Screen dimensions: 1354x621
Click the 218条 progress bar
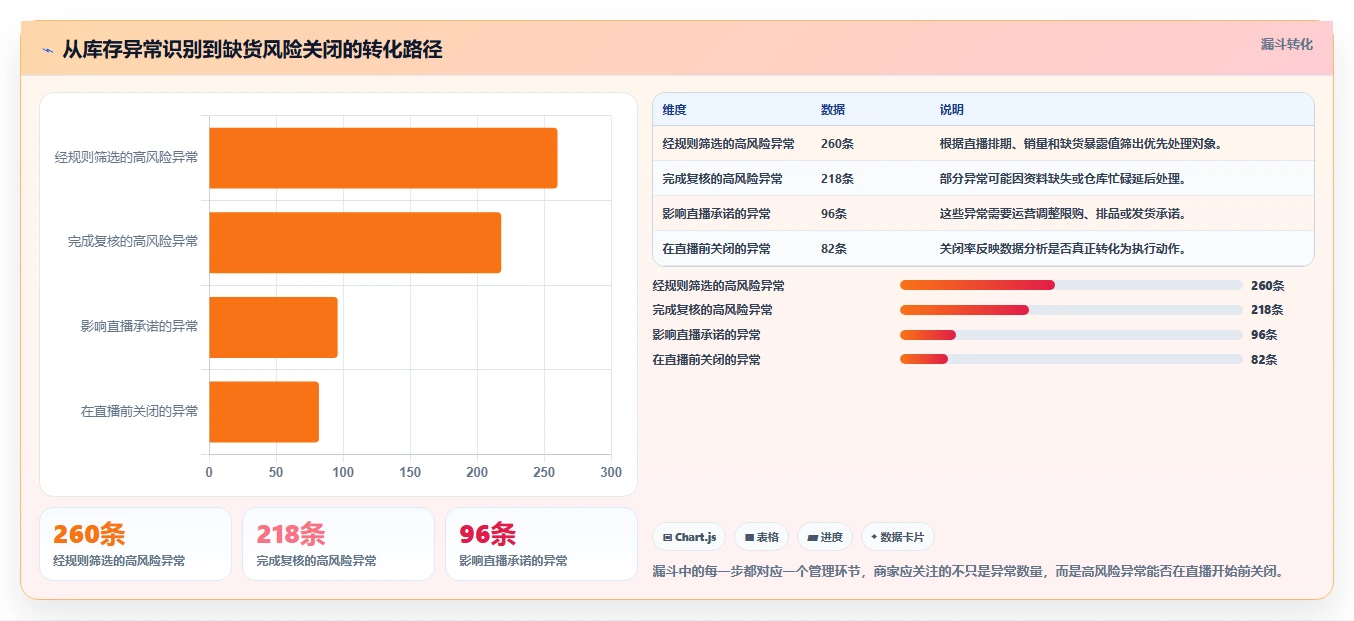coord(1071,310)
